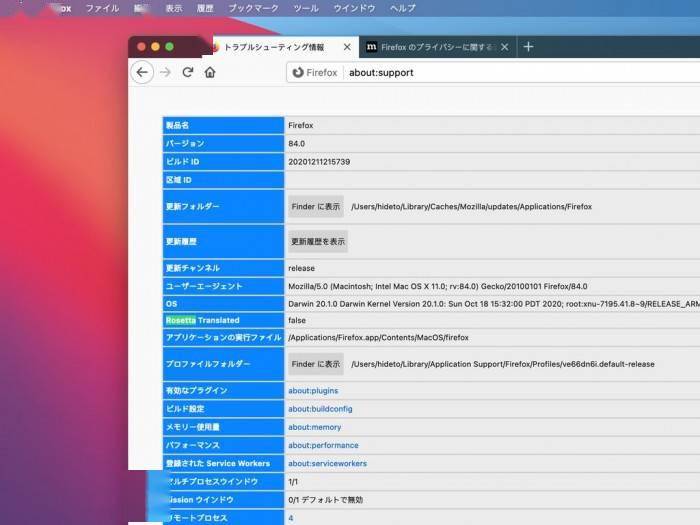Click the OS value Darwin 20.1.0 text
Image resolution: width=700 pixels, height=525 pixels.
click(x=493, y=304)
